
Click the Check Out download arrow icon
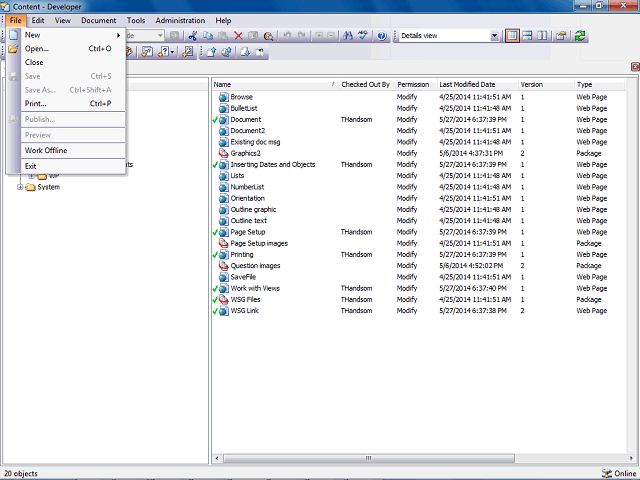pos(245,52)
